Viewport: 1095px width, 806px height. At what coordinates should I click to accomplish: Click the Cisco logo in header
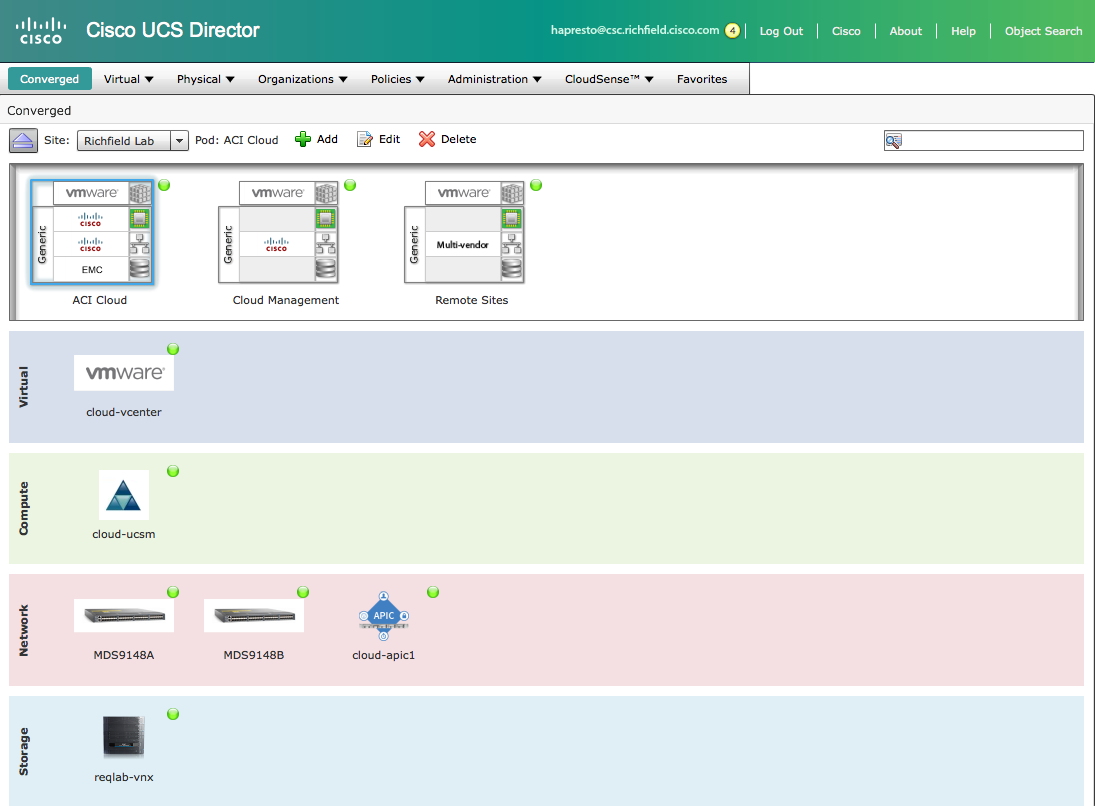tap(41, 31)
